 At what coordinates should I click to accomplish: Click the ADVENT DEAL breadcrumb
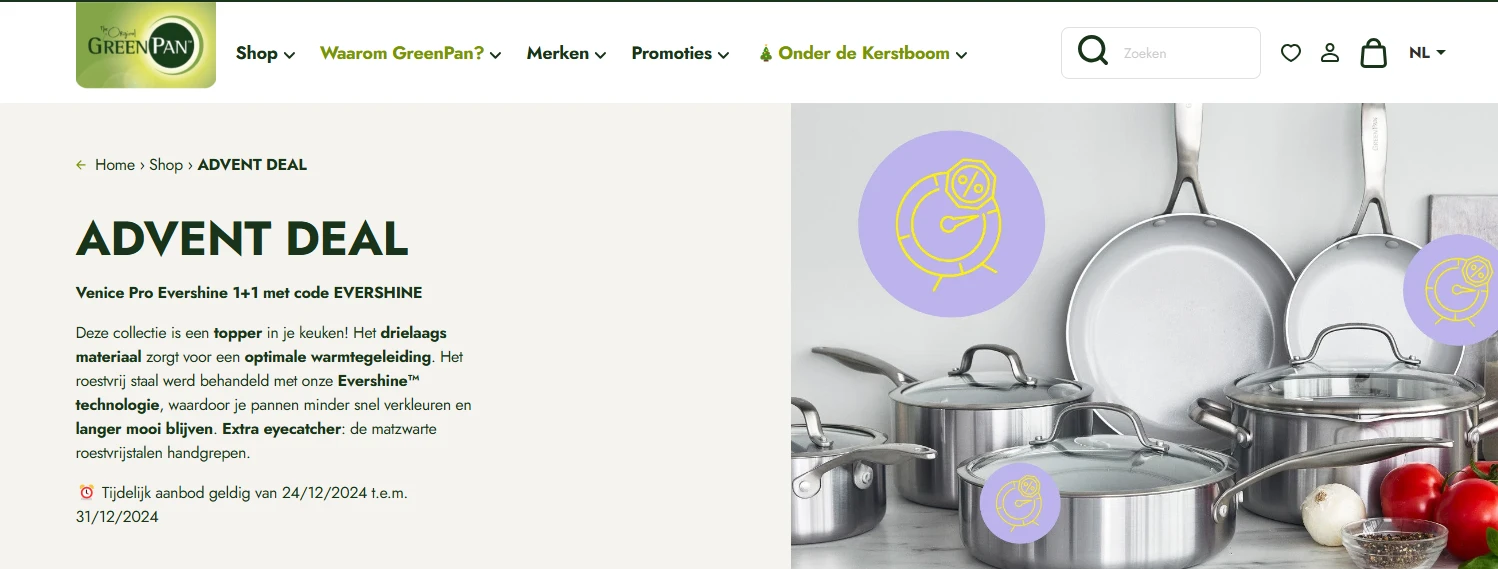point(252,165)
